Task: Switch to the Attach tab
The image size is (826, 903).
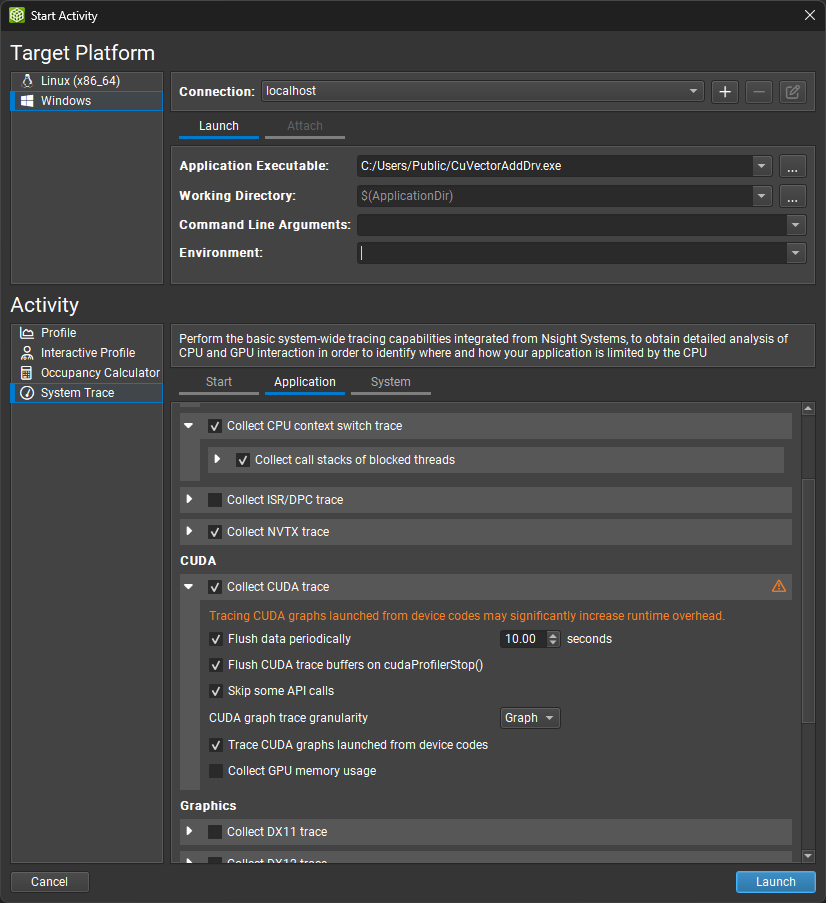Action: click(305, 126)
